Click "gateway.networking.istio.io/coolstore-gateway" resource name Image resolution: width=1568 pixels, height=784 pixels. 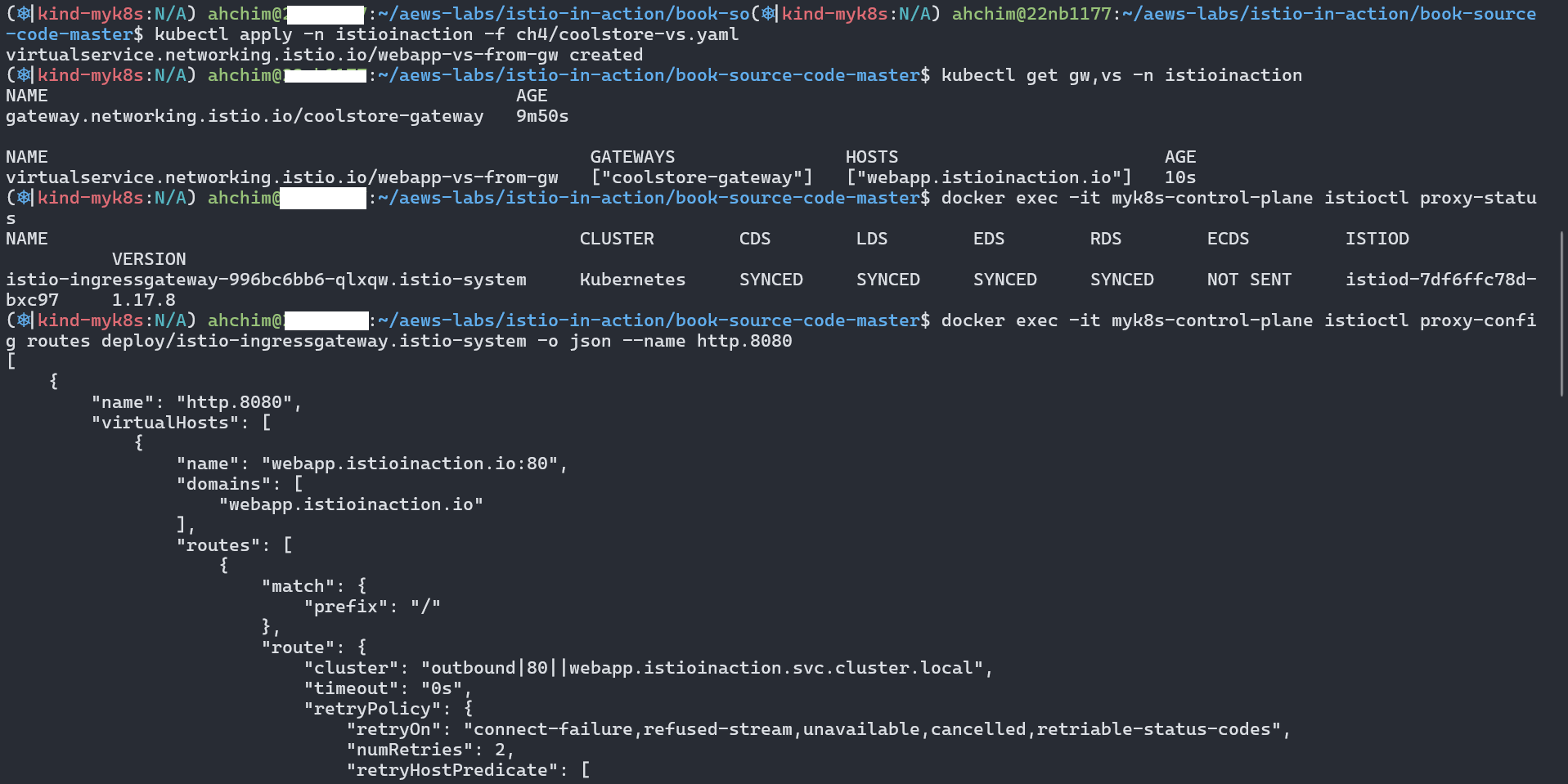(x=245, y=116)
